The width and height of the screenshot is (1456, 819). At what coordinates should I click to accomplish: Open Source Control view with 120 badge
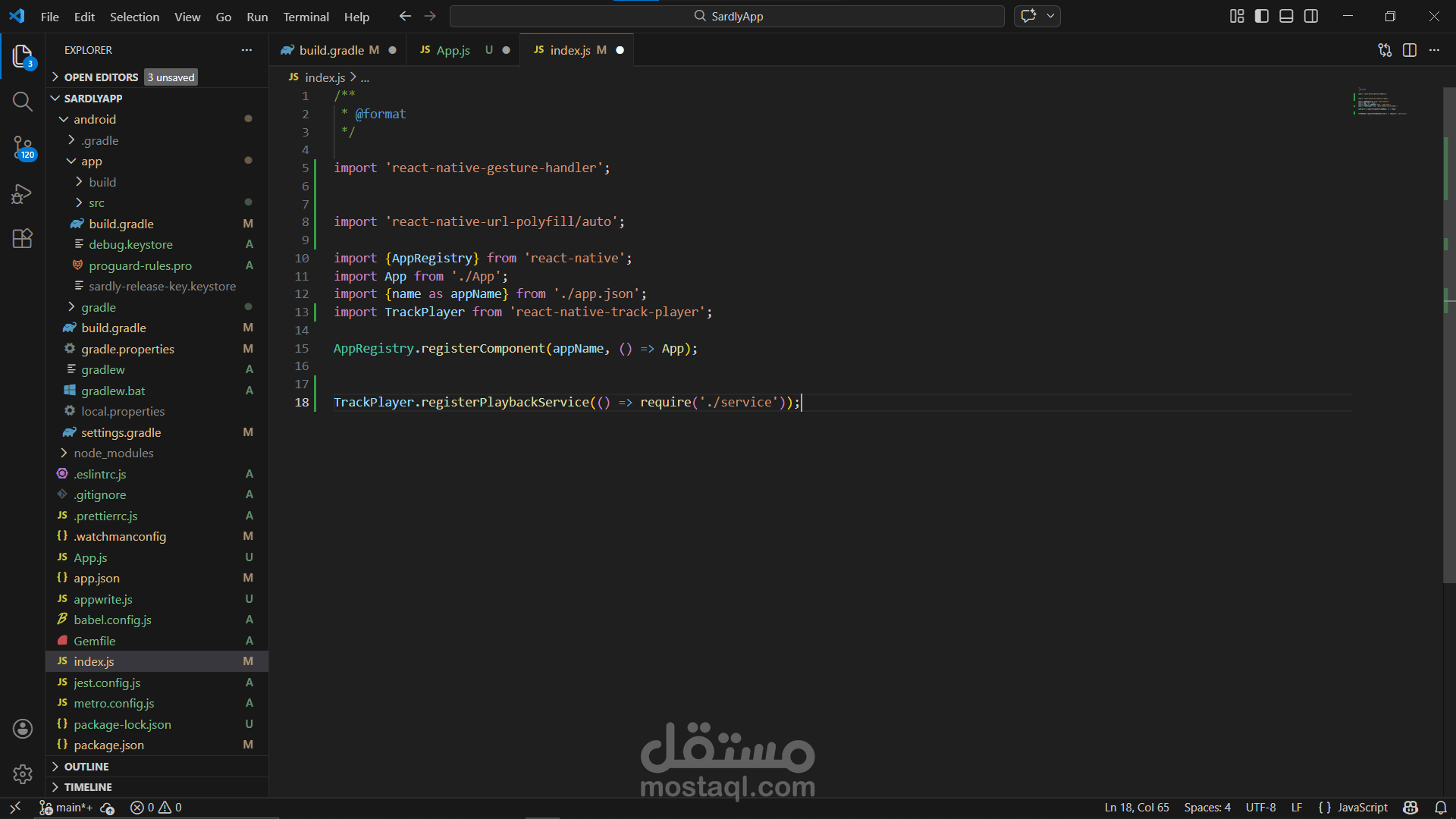[x=23, y=147]
